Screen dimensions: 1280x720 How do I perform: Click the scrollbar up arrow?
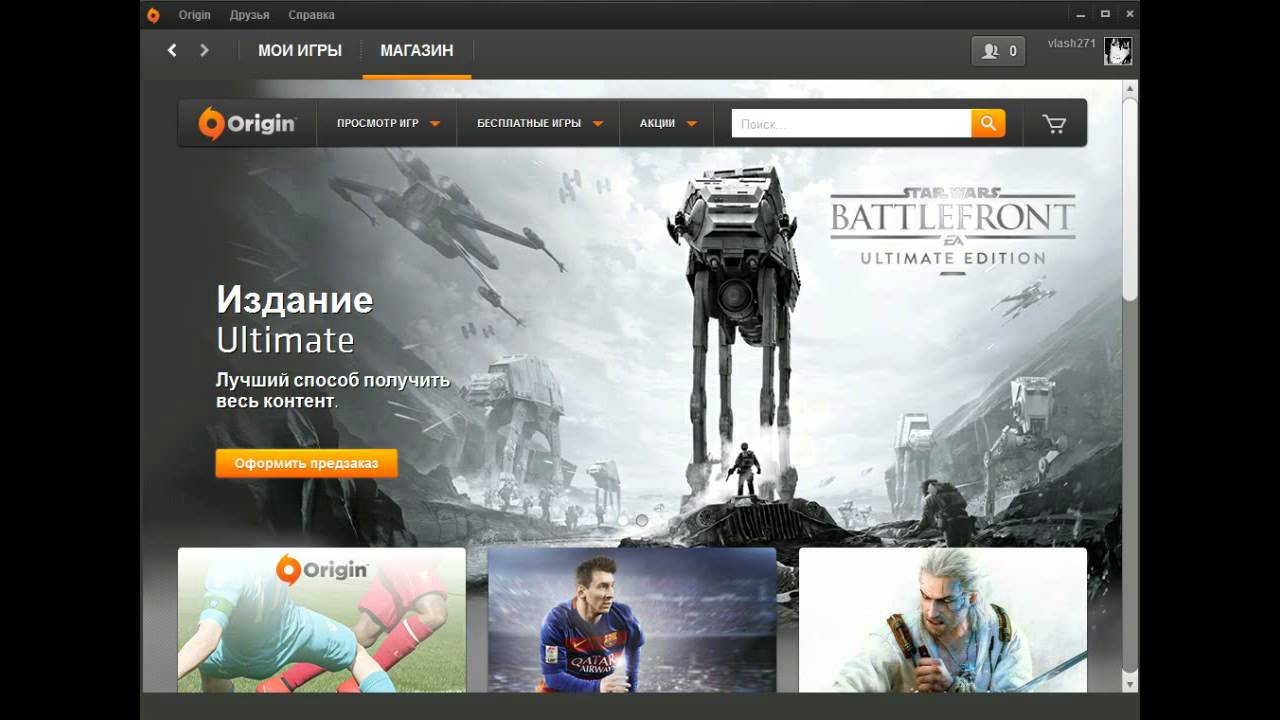[x=1130, y=88]
